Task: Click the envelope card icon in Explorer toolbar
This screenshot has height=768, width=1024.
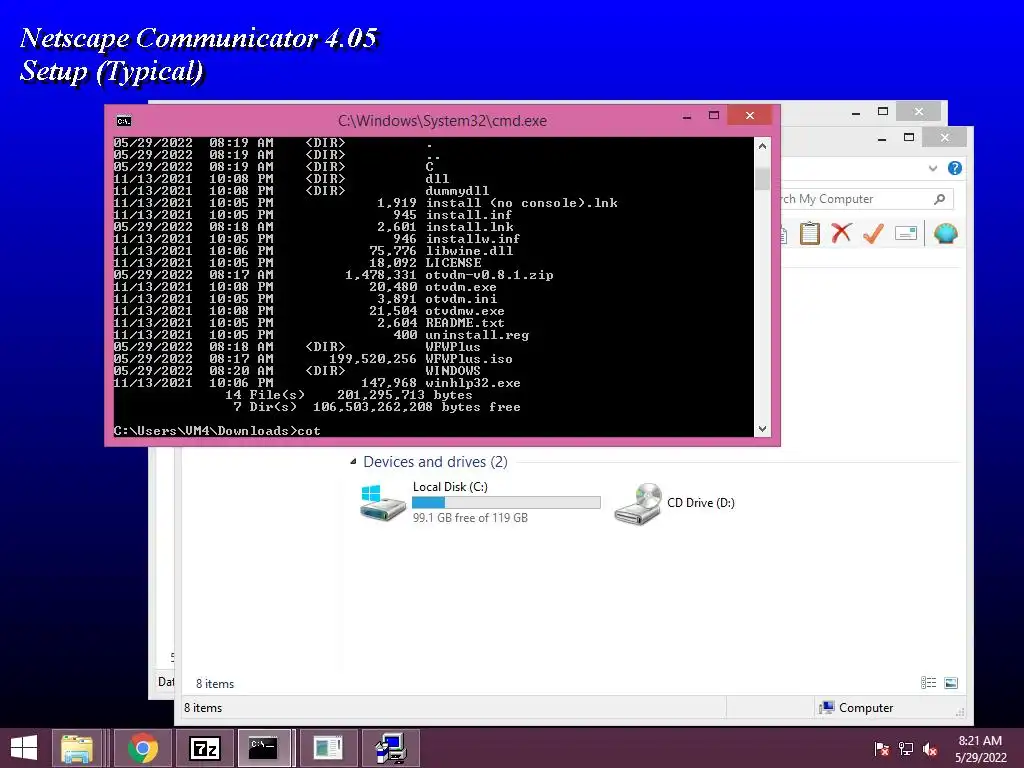Action: (906, 233)
